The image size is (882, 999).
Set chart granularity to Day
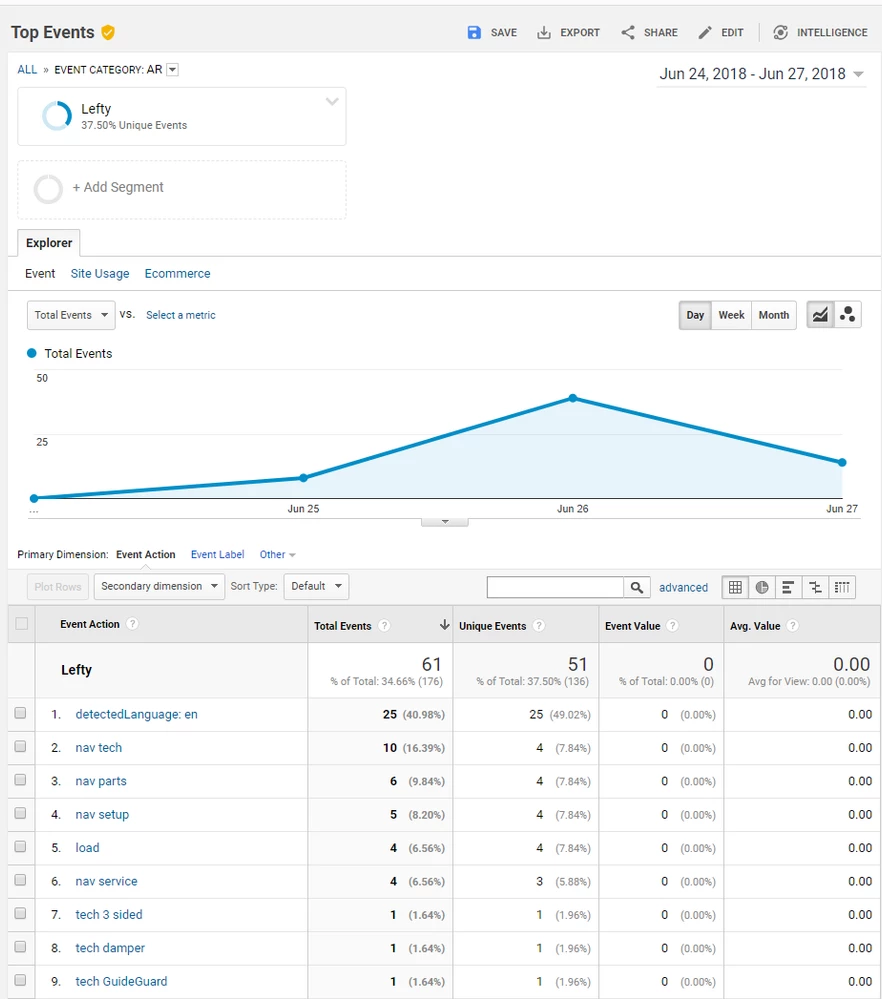[x=695, y=315]
